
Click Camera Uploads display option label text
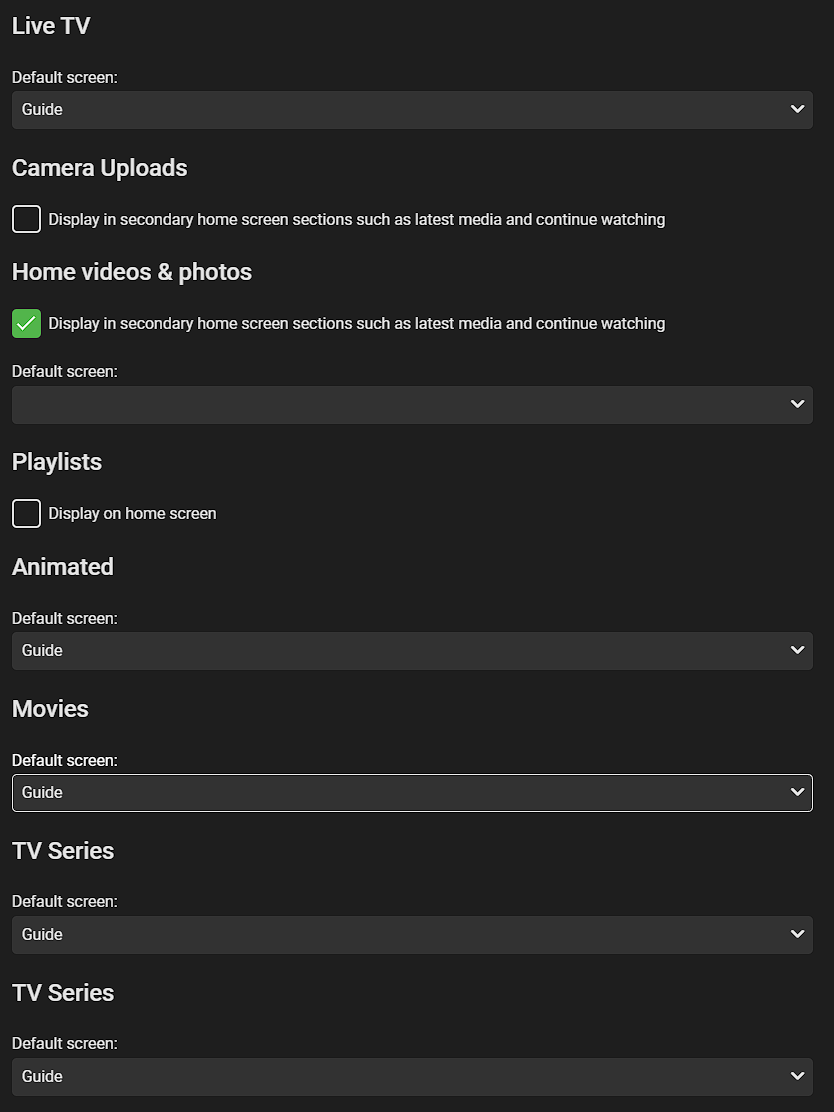pyautogui.click(x=356, y=219)
